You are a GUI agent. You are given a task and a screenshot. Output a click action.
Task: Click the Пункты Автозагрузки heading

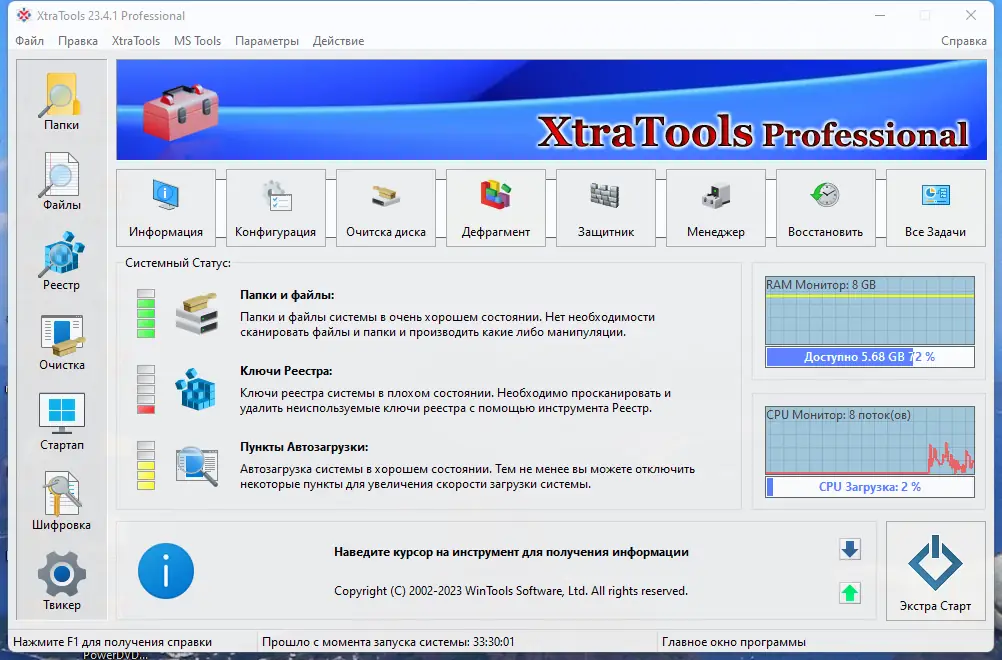[304, 447]
